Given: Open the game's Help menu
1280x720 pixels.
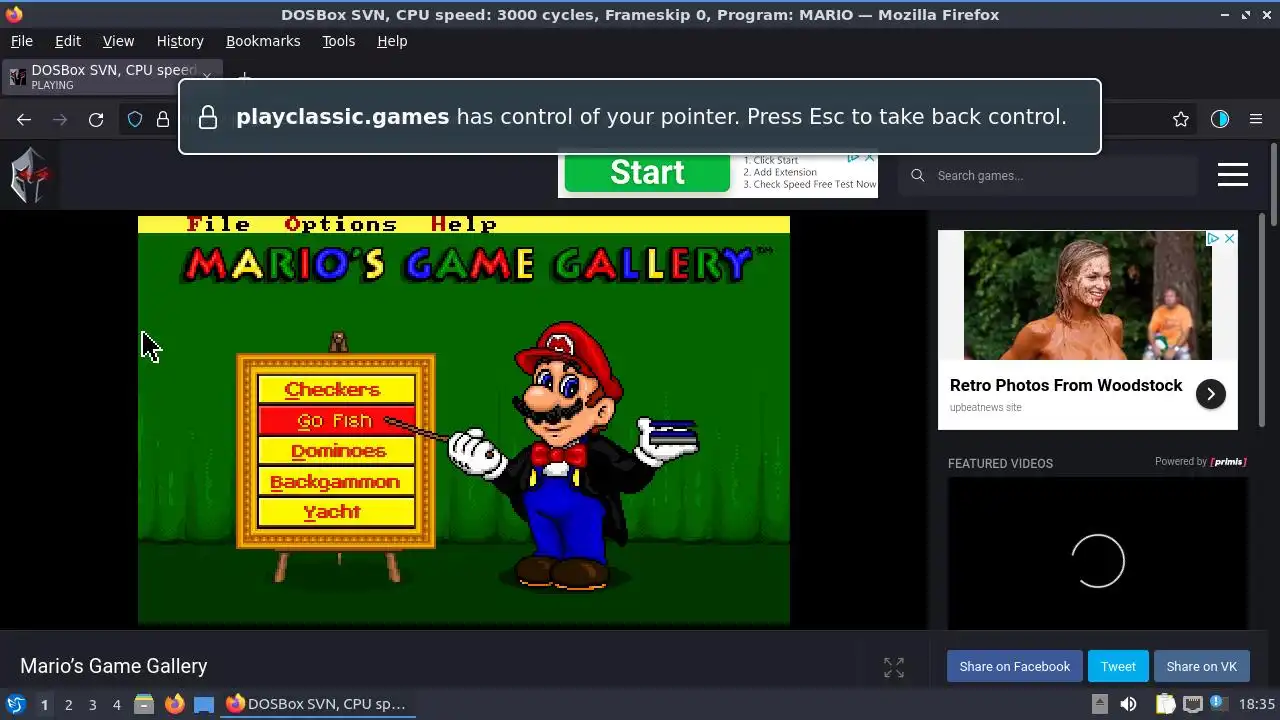Looking at the screenshot, I should click(464, 224).
